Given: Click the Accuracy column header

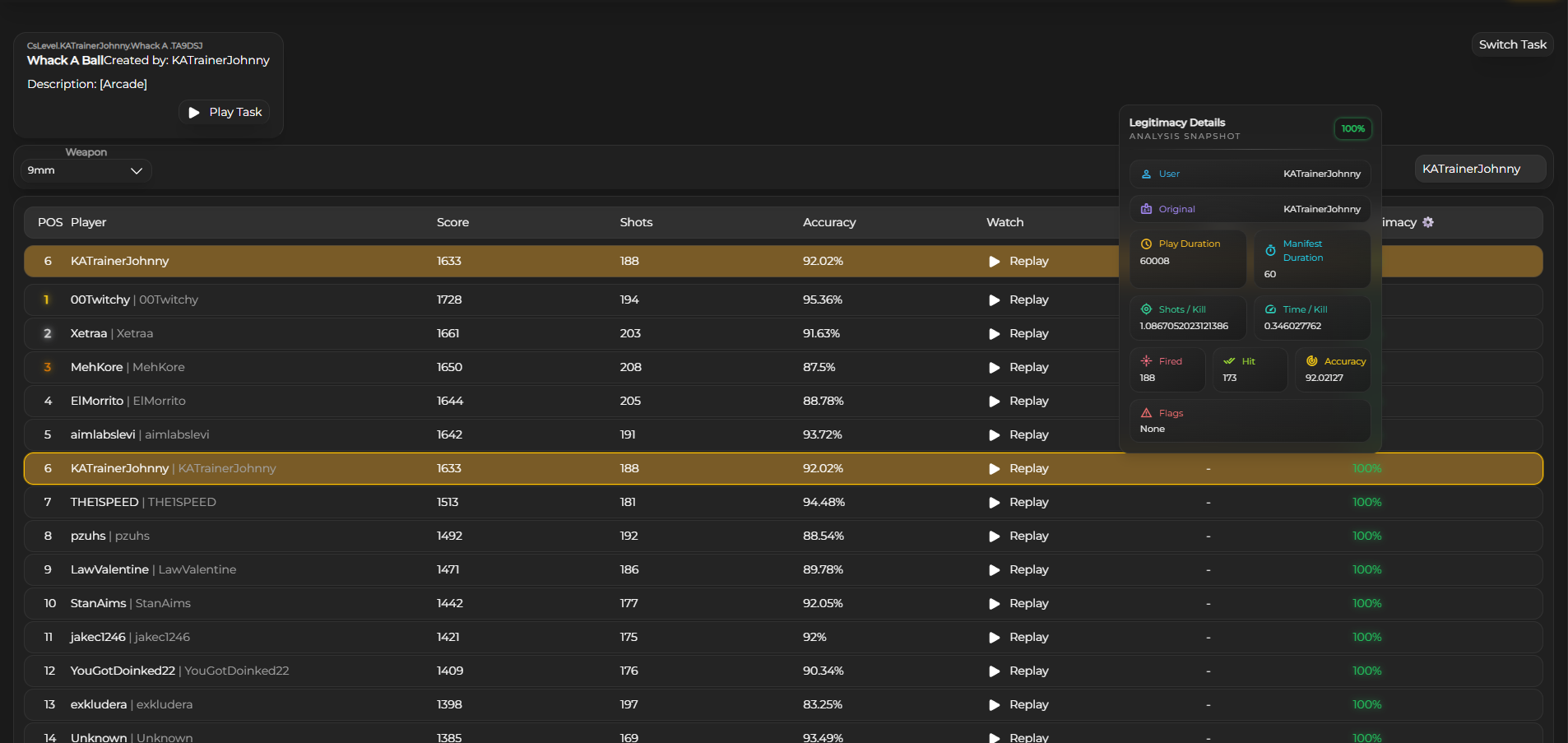Looking at the screenshot, I should pos(829,222).
